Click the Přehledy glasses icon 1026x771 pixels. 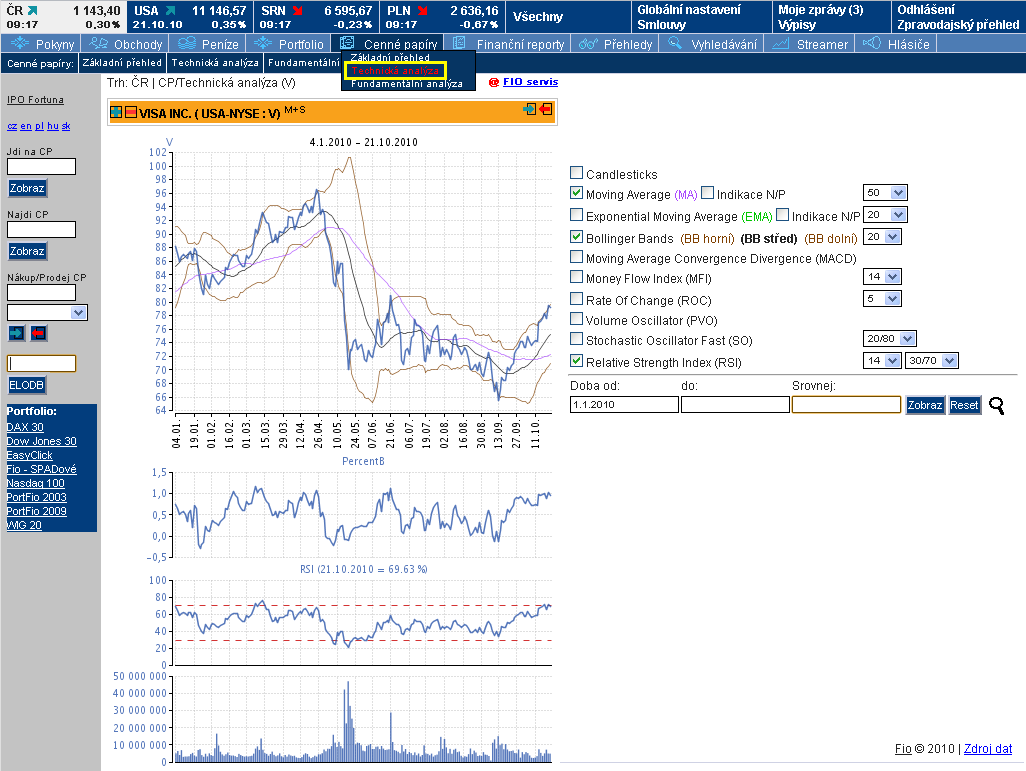(x=588, y=44)
